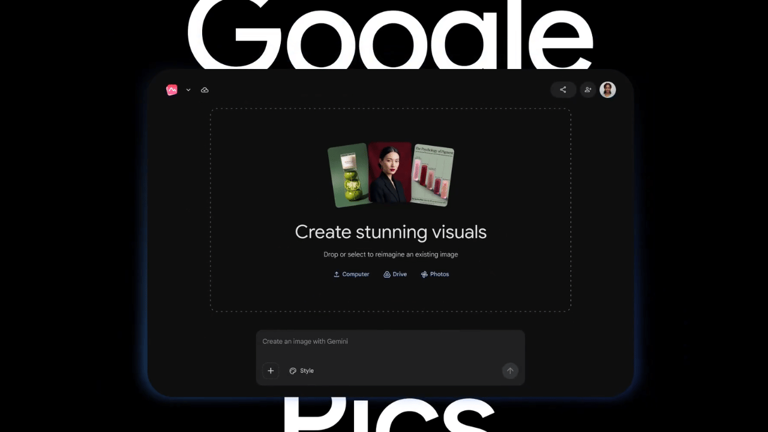This screenshot has width=768, height=432.
Task: Expand the dropdown chevron beside the app logo
Action: [188, 90]
